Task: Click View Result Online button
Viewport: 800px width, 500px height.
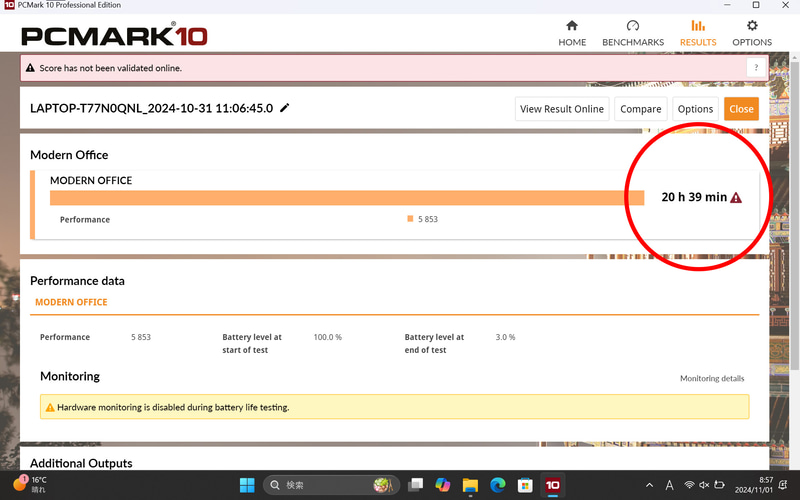Action: (562, 109)
